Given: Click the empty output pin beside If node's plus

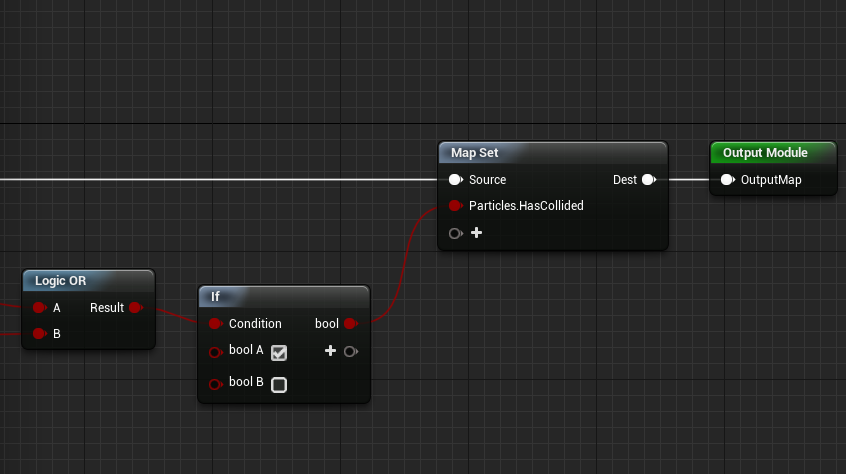Looking at the screenshot, I should [x=351, y=352].
